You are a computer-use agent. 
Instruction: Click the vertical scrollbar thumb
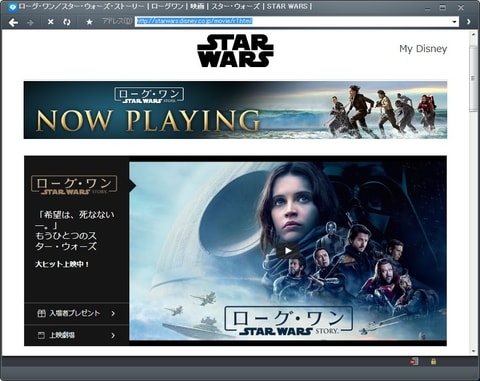473,78
